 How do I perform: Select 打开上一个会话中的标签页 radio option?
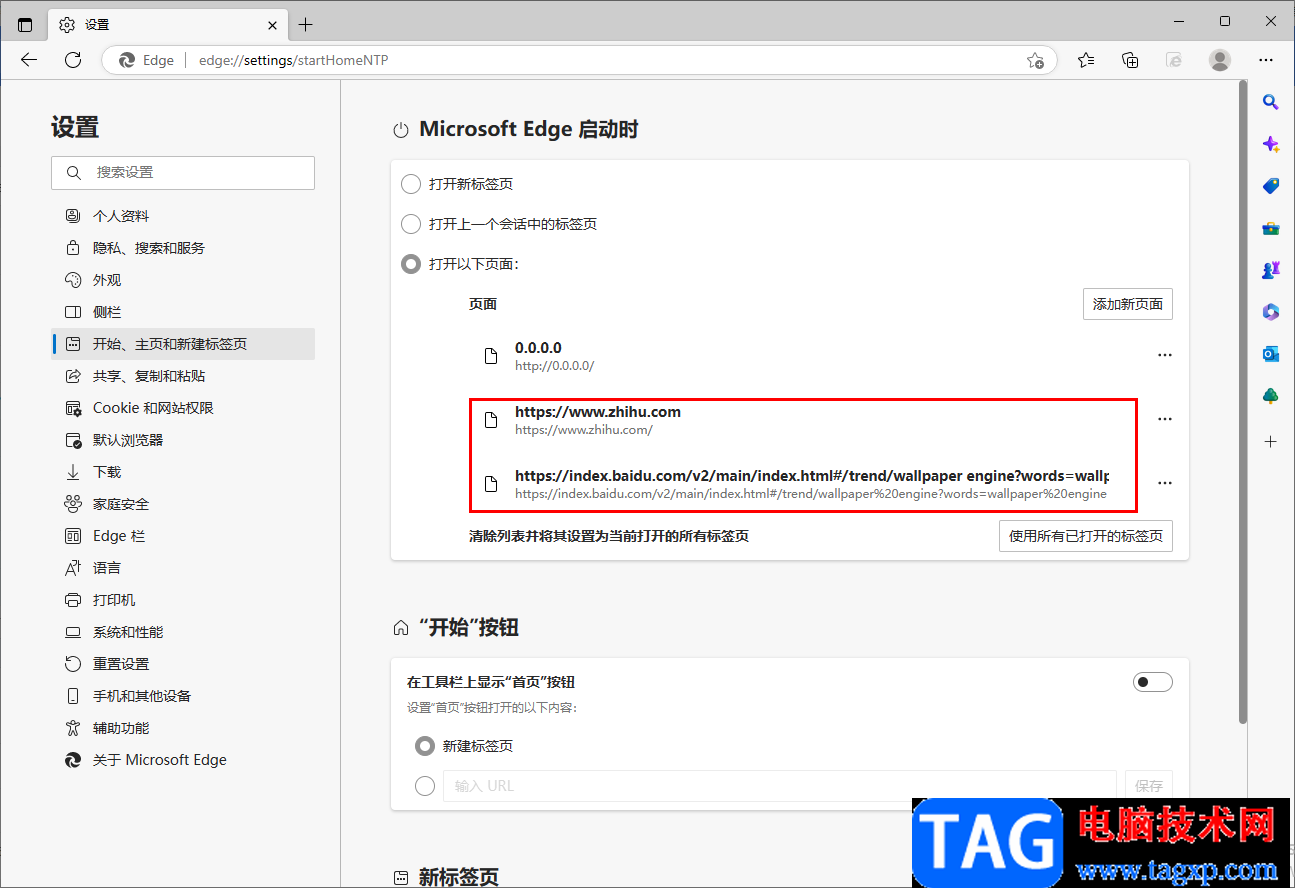click(410, 224)
